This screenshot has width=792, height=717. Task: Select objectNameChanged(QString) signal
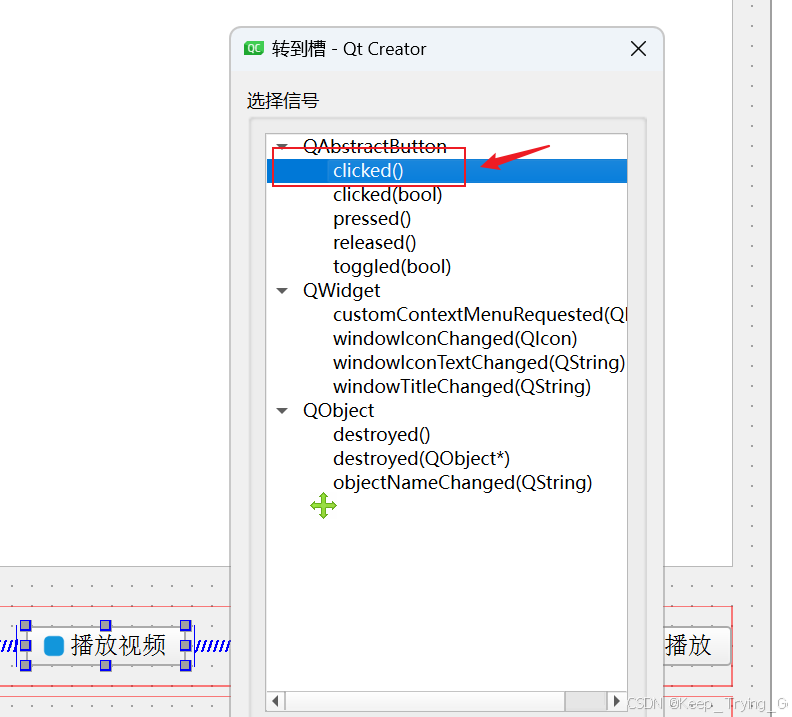(462, 483)
